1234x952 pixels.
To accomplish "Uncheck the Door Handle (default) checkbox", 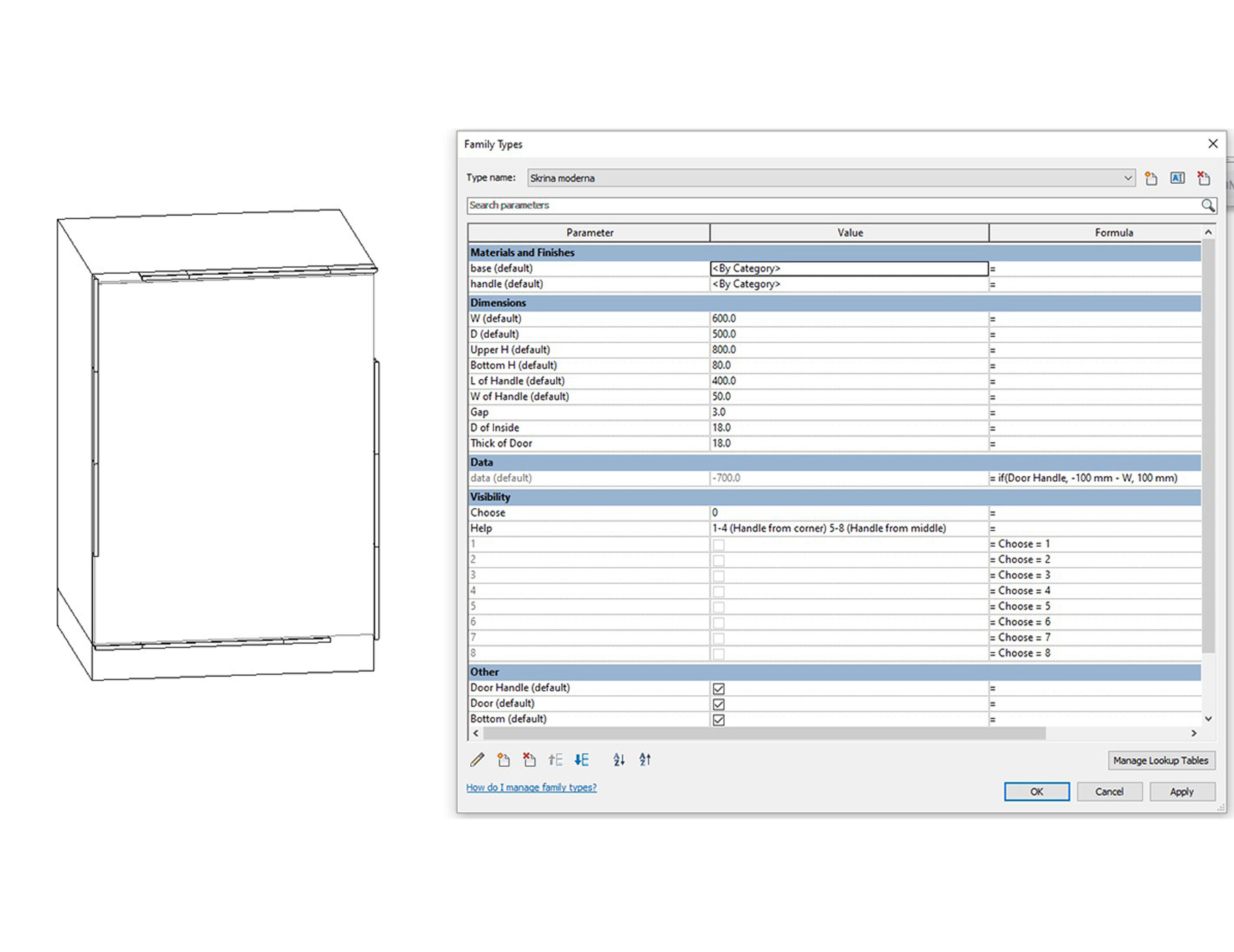I will tap(718, 689).
